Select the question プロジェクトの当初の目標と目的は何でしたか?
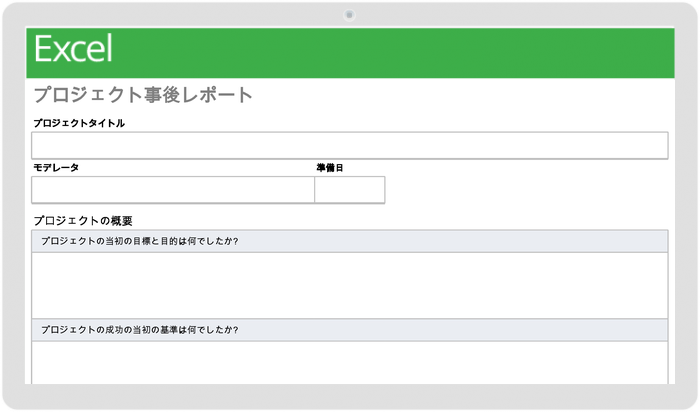The width and height of the screenshot is (700, 412). (140, 241)
